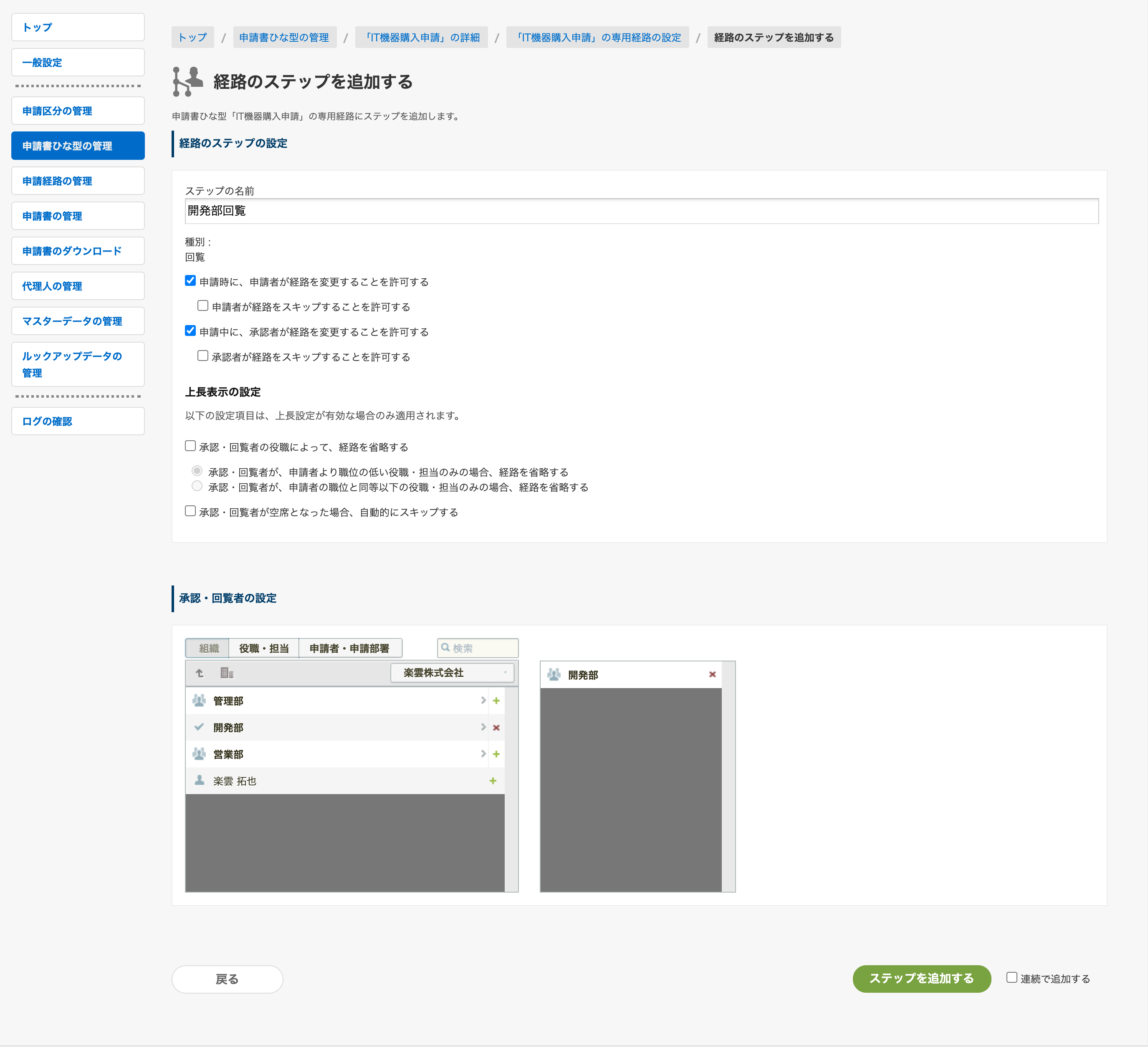Viewport: 1148px width, 1047px height.
Task: Click the person icon beside 楽雲 拓也
Action: click(x=199, y=780)
